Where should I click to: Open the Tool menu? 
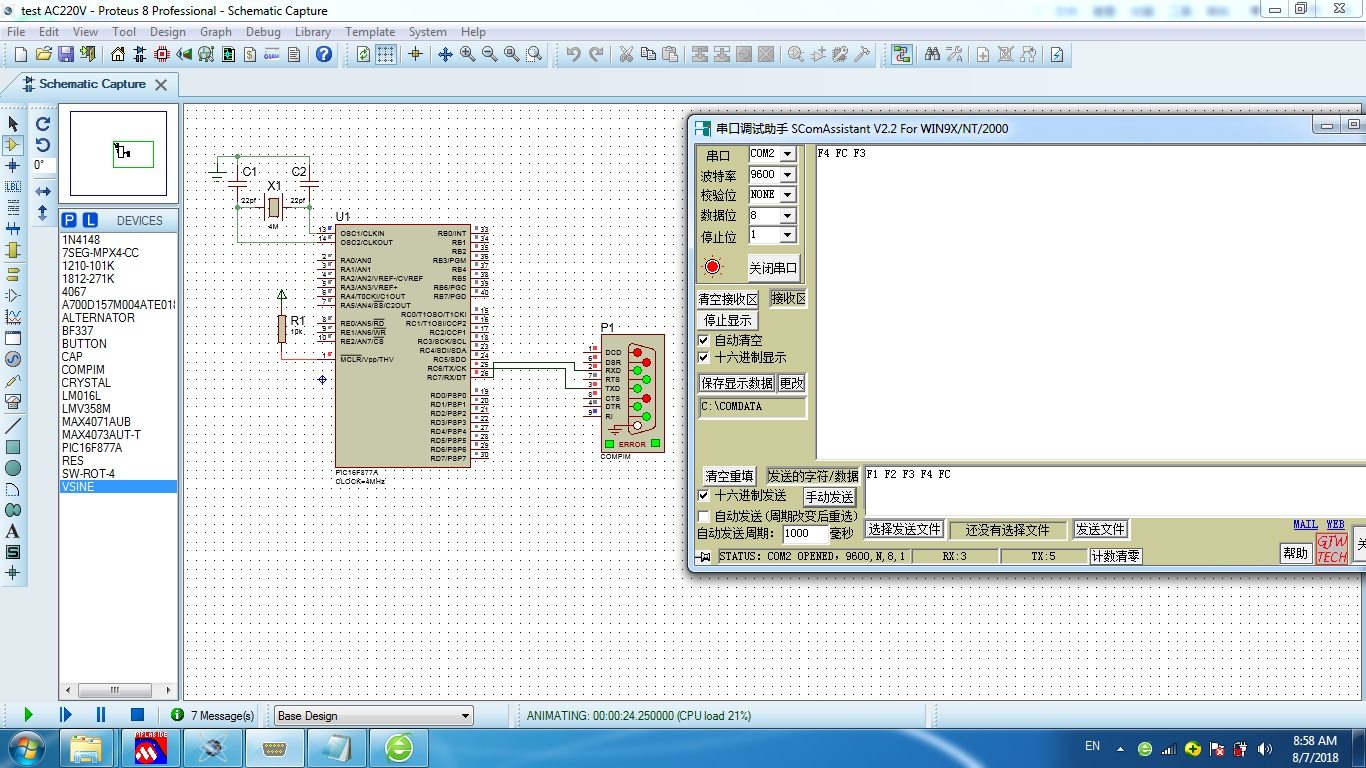click(124, 32)
